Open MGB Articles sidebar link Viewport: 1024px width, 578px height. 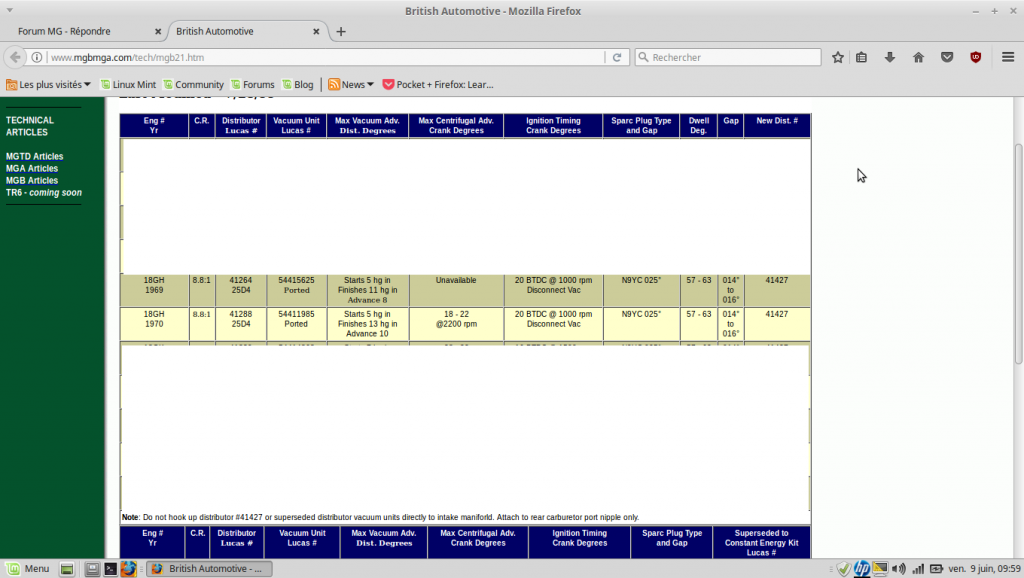(32, 180)
